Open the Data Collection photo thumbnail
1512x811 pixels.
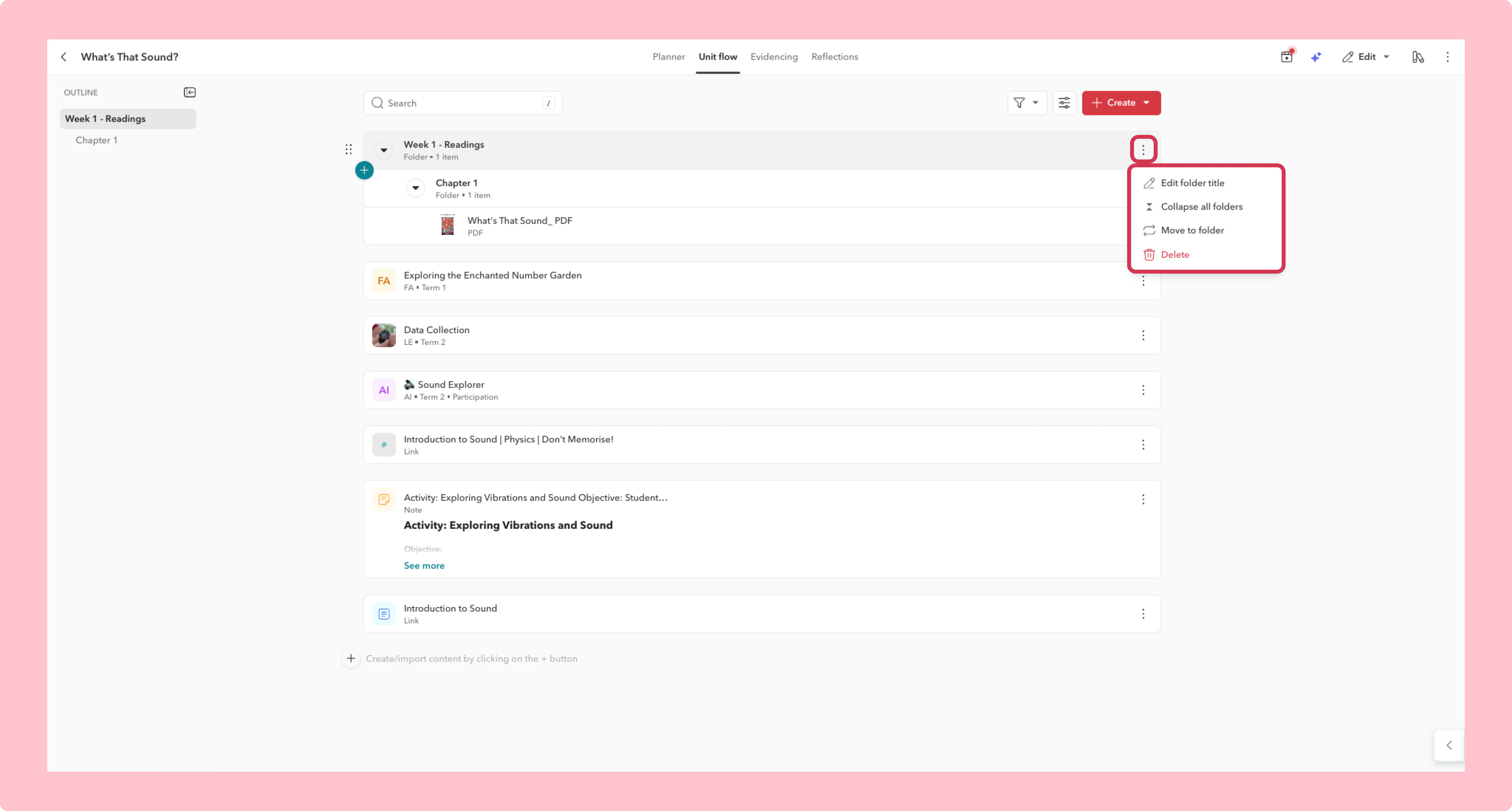click(x=384, y=335)
